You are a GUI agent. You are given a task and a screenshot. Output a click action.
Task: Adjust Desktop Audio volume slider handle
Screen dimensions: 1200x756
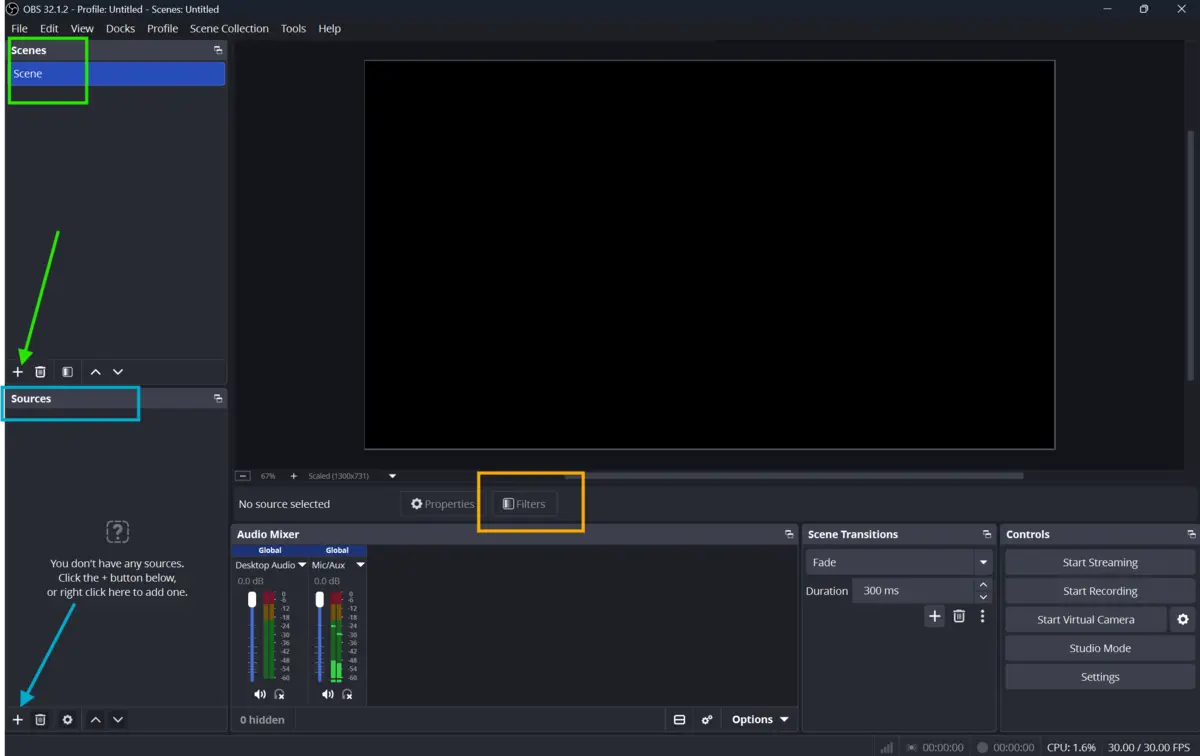click(252, 599)
